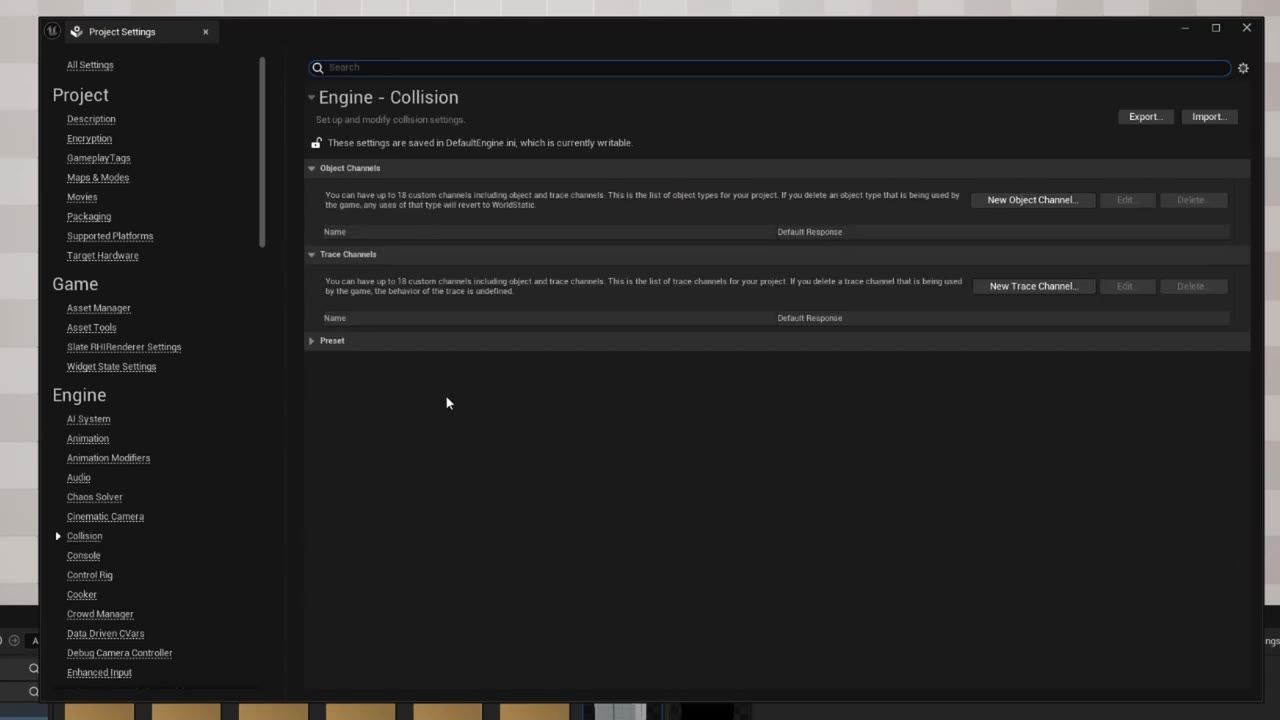Close the Project Settings tab
Viewport: 1280px width, 720px height.
point(206,32)
